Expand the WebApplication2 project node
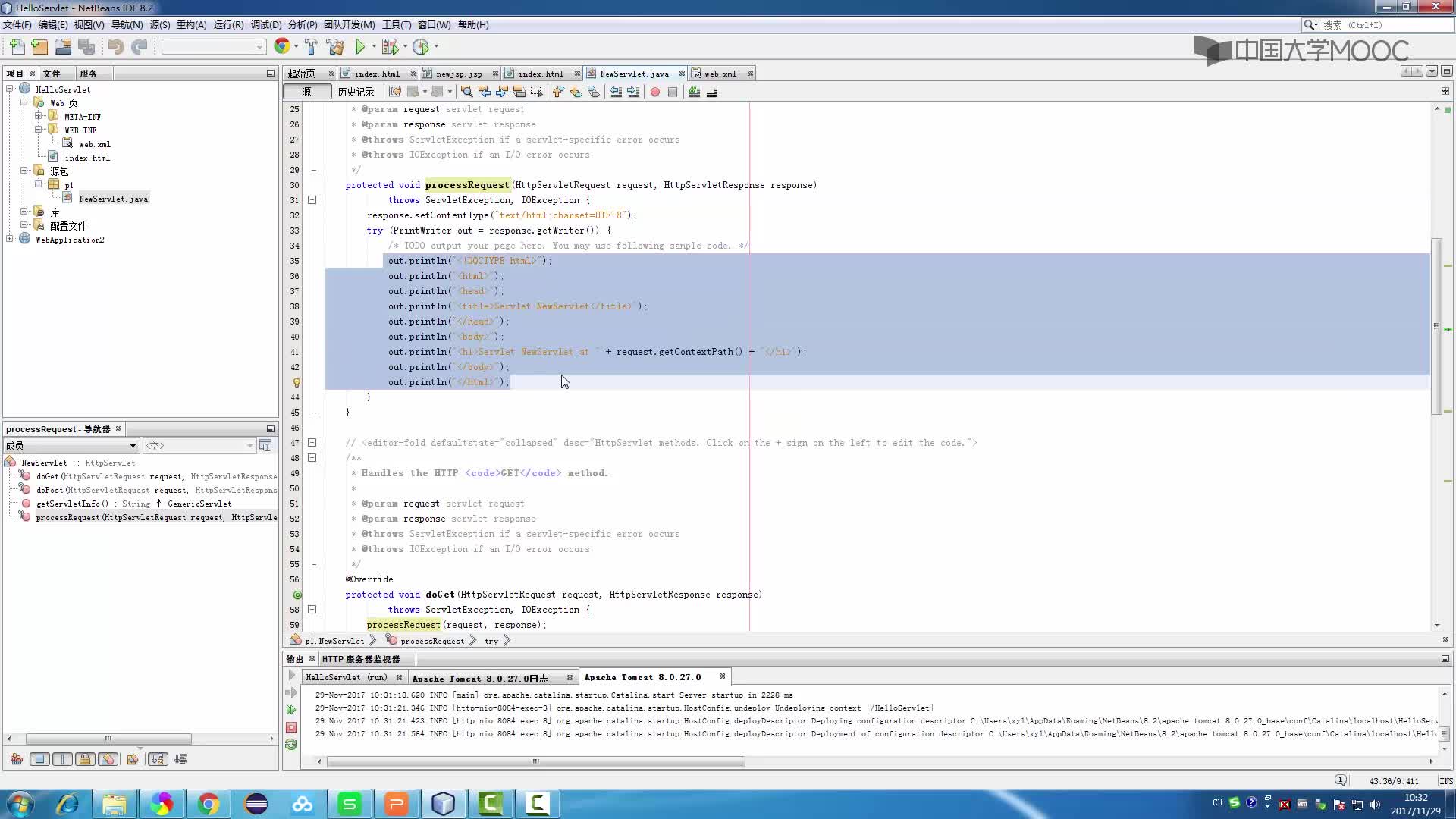 [10, 239]
